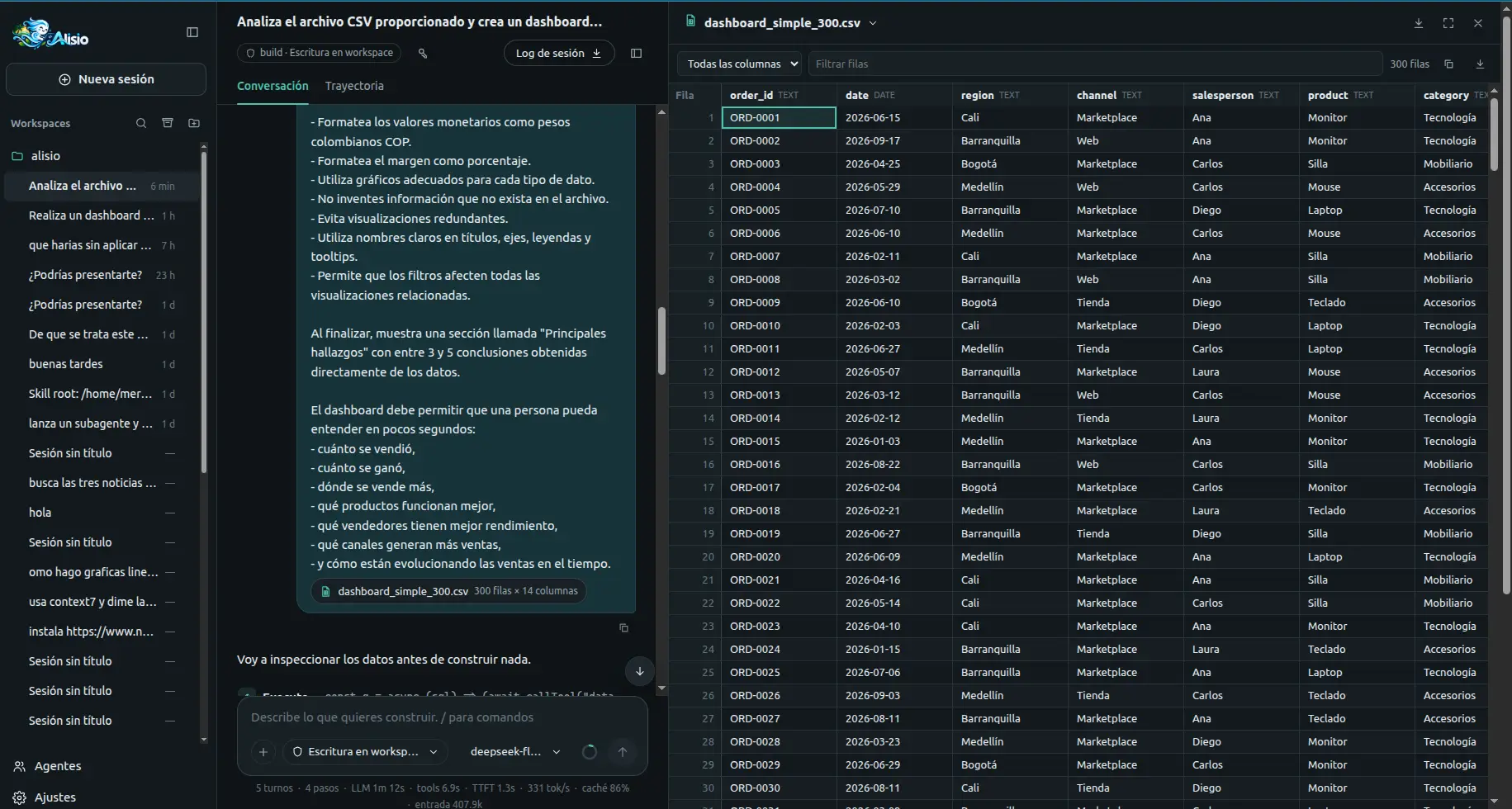This screenshot has height=809, width=1512.
Task: Open Escritura en workspace mode dropdown
Action: (365, 751)
